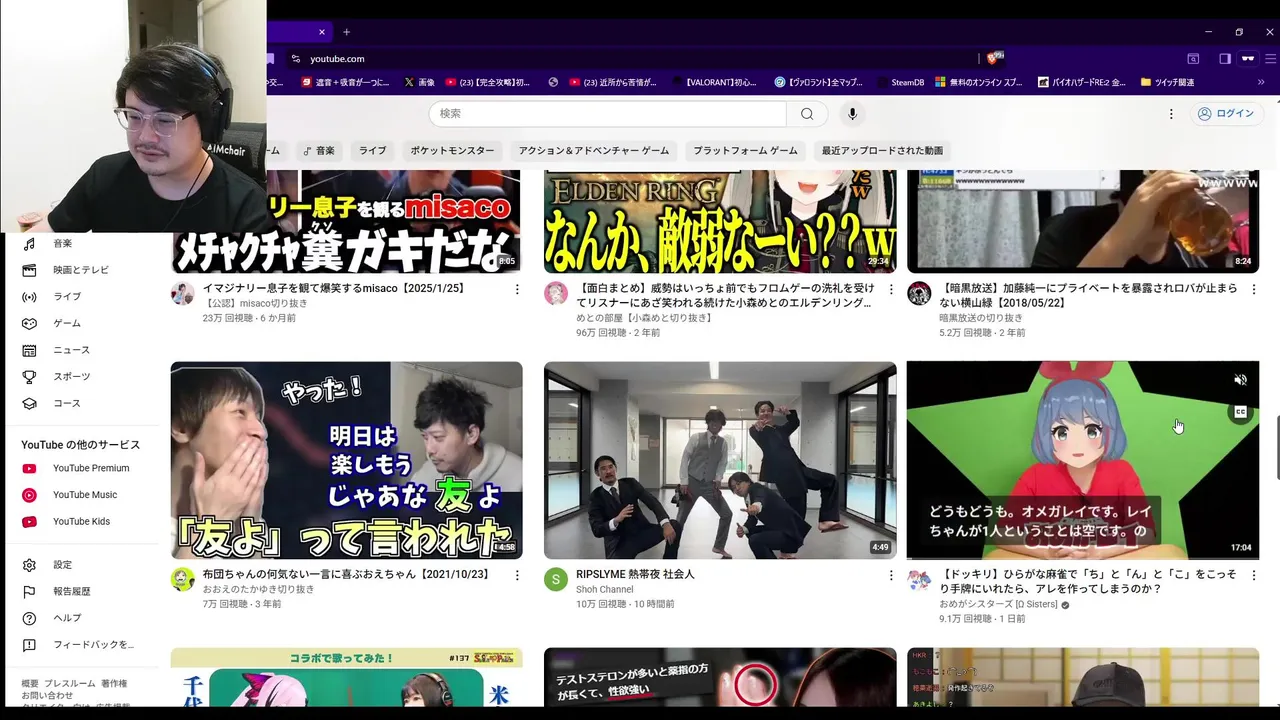
Task: Open the X 画像 bookmark
Action: point(419,83)
